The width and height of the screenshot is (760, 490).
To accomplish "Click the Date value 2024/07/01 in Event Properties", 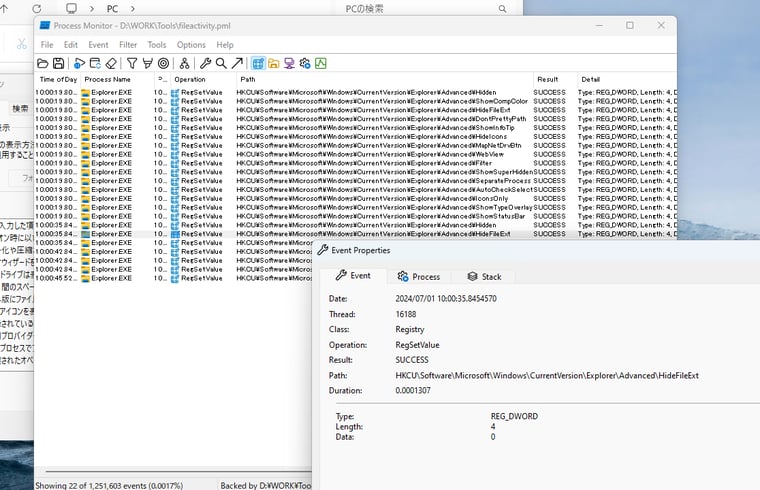I will [446, 299].
